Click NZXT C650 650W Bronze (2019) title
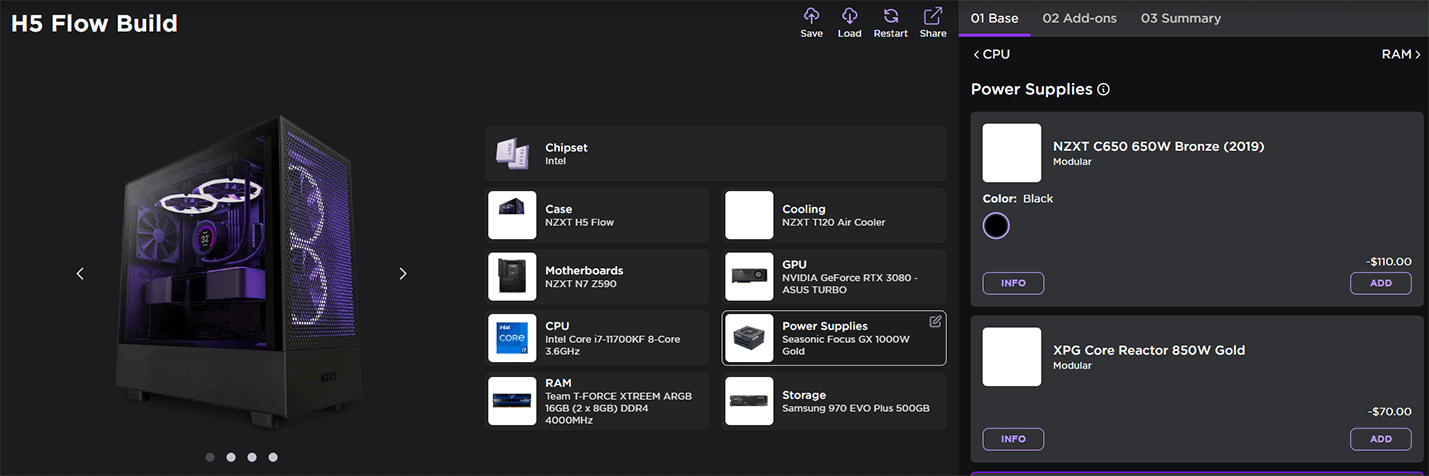Image resolution: width=1429 pixels, height=476 pixels. pos(1159,146)
